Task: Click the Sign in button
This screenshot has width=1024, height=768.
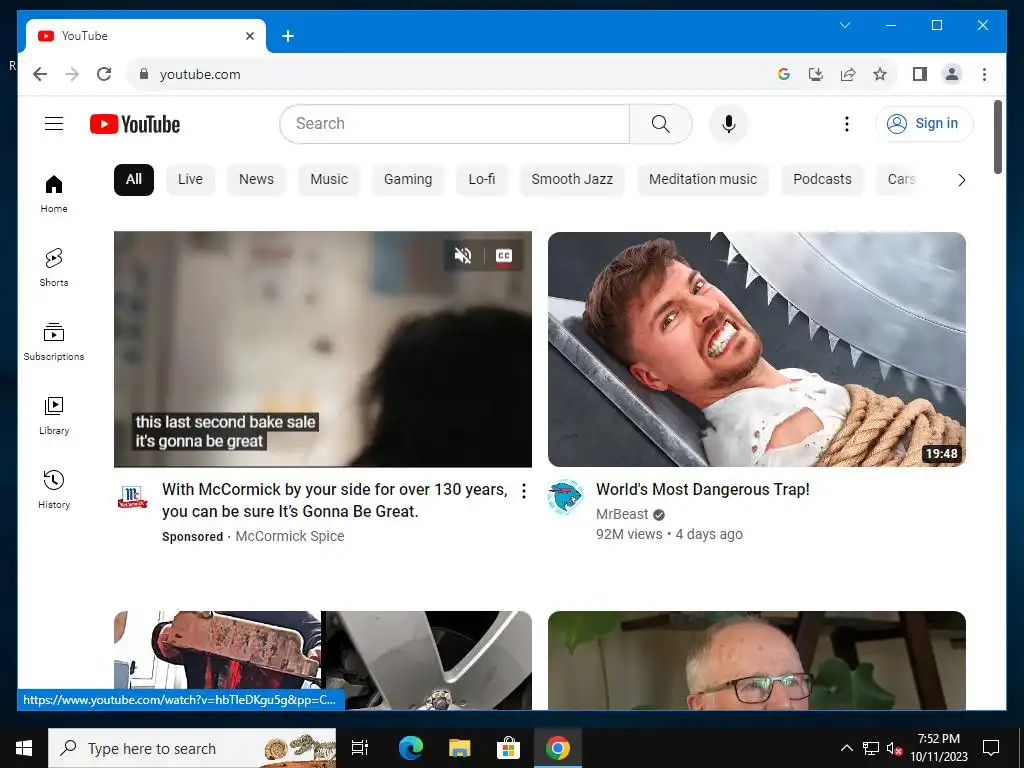Action: coord(924,123)
